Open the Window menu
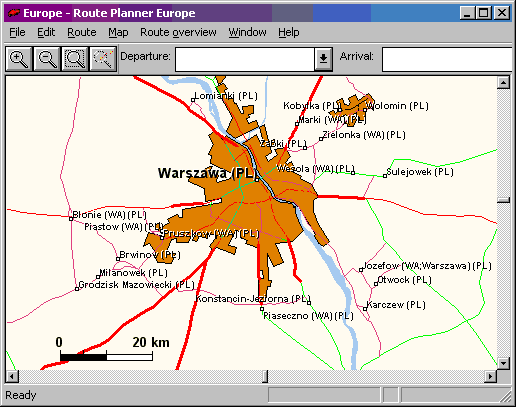The width and height of the screenshot is (516, 407). (247, 32)
